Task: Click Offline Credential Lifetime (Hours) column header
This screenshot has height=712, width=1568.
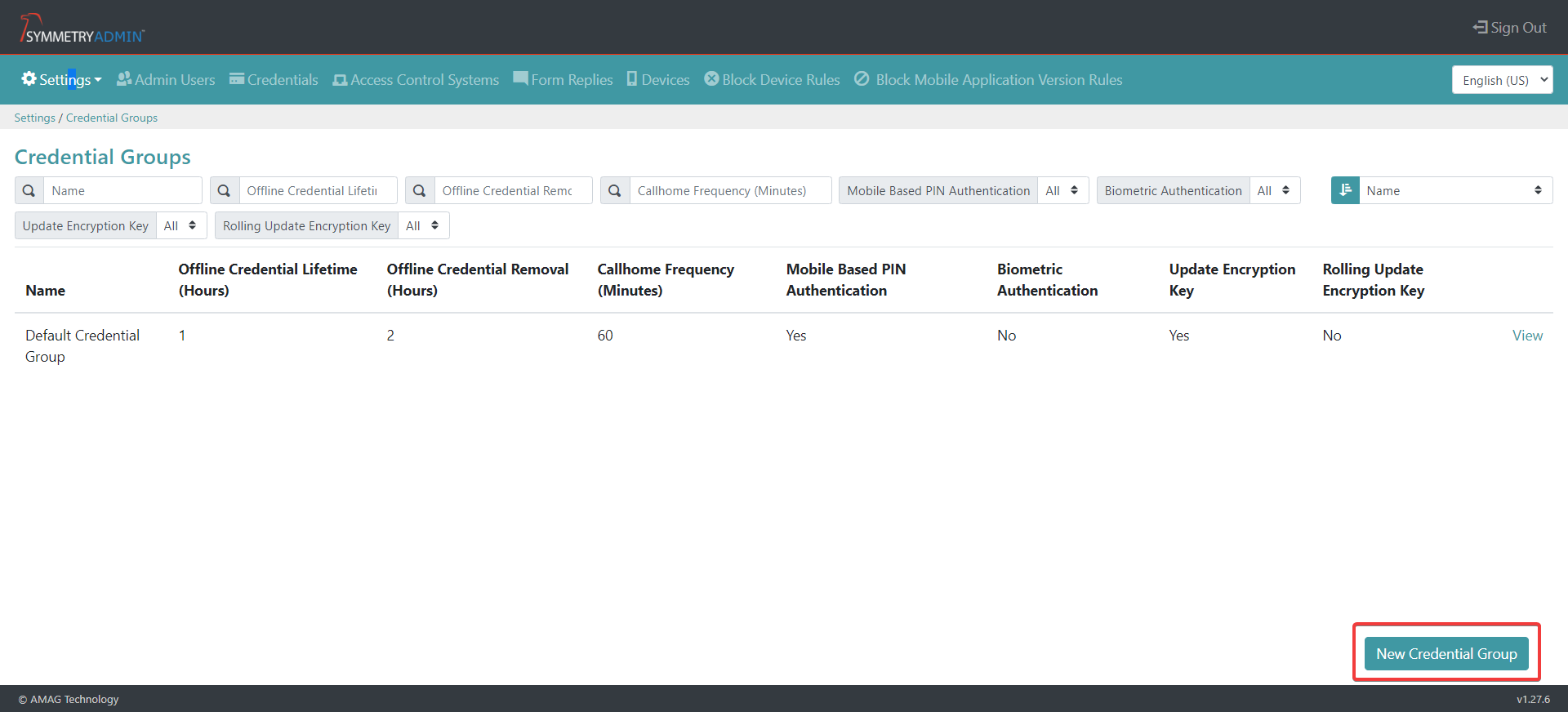Action: click(x=268, y=280)
